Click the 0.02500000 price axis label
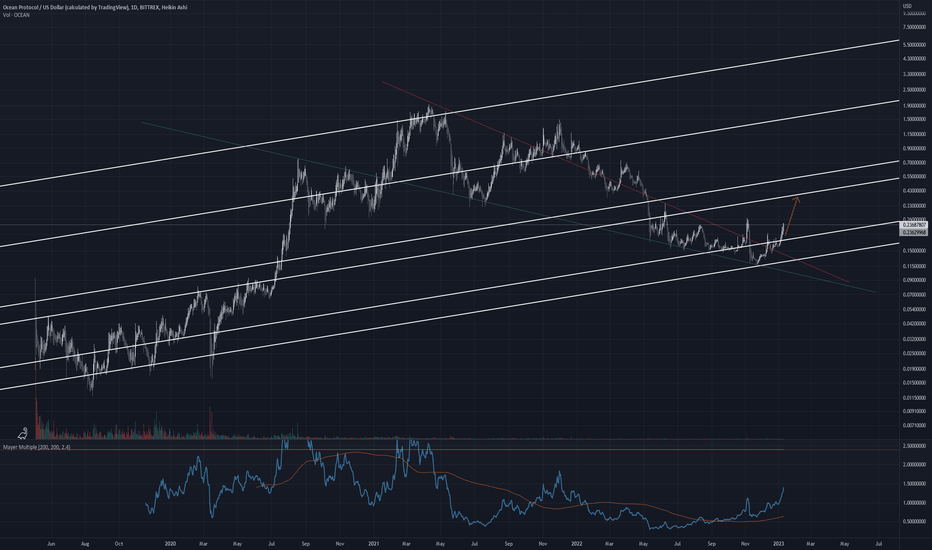This screenshot has width=932, height=550. [x=914, y=354]
